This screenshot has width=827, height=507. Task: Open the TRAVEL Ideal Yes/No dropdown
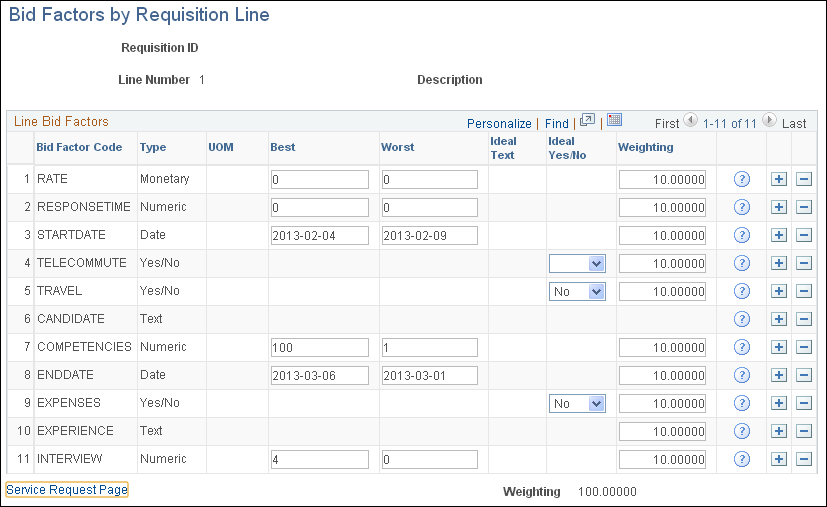[x=577, y=291]
